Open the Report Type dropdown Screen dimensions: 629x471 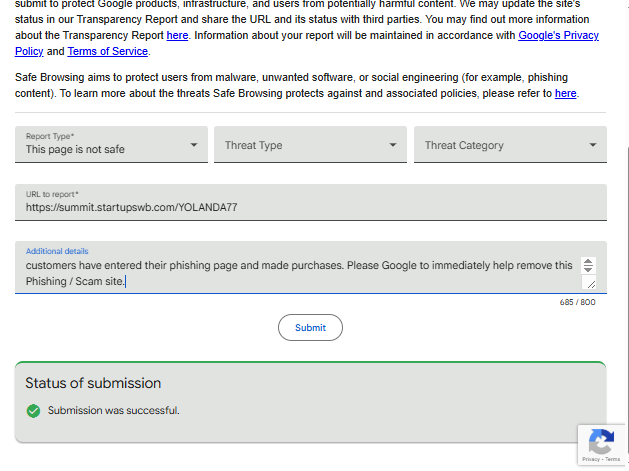point(111,144)
